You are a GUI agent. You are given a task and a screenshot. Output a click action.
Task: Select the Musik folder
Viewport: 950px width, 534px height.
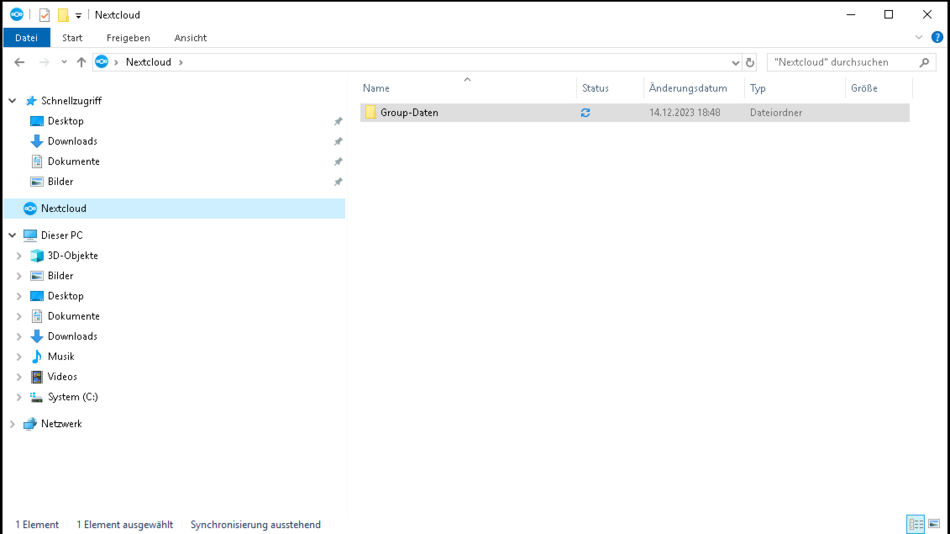[x=61, y=356]
